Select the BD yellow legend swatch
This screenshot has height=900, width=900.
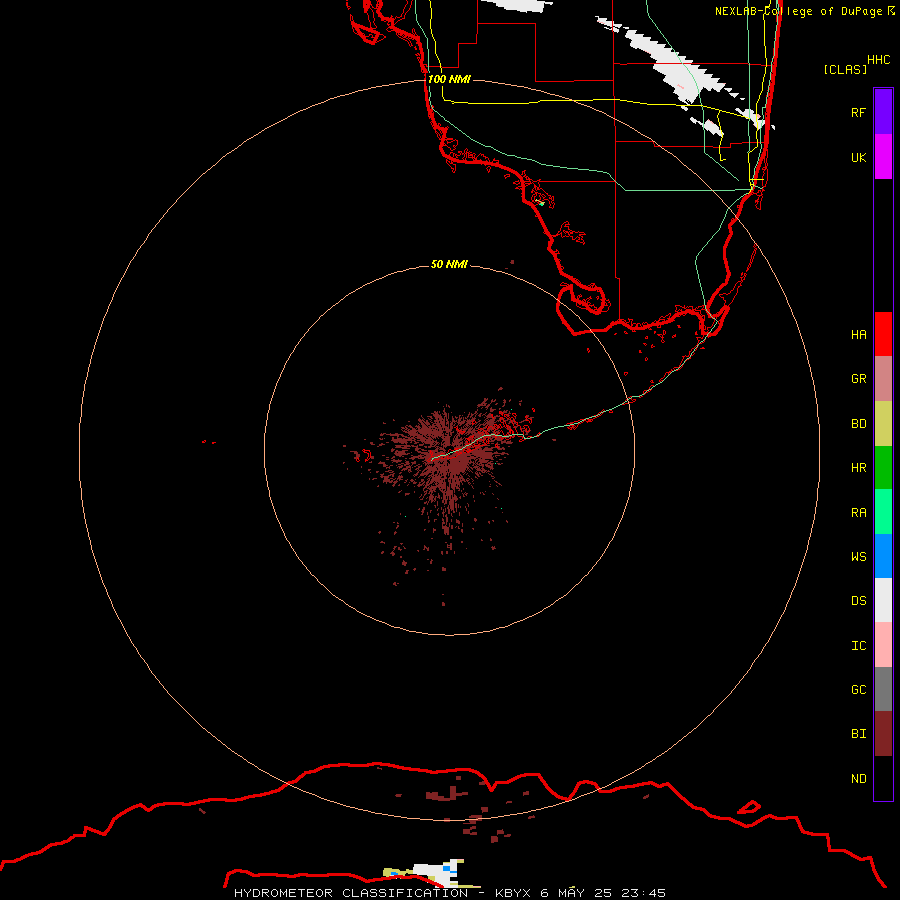tap(883, 424)
